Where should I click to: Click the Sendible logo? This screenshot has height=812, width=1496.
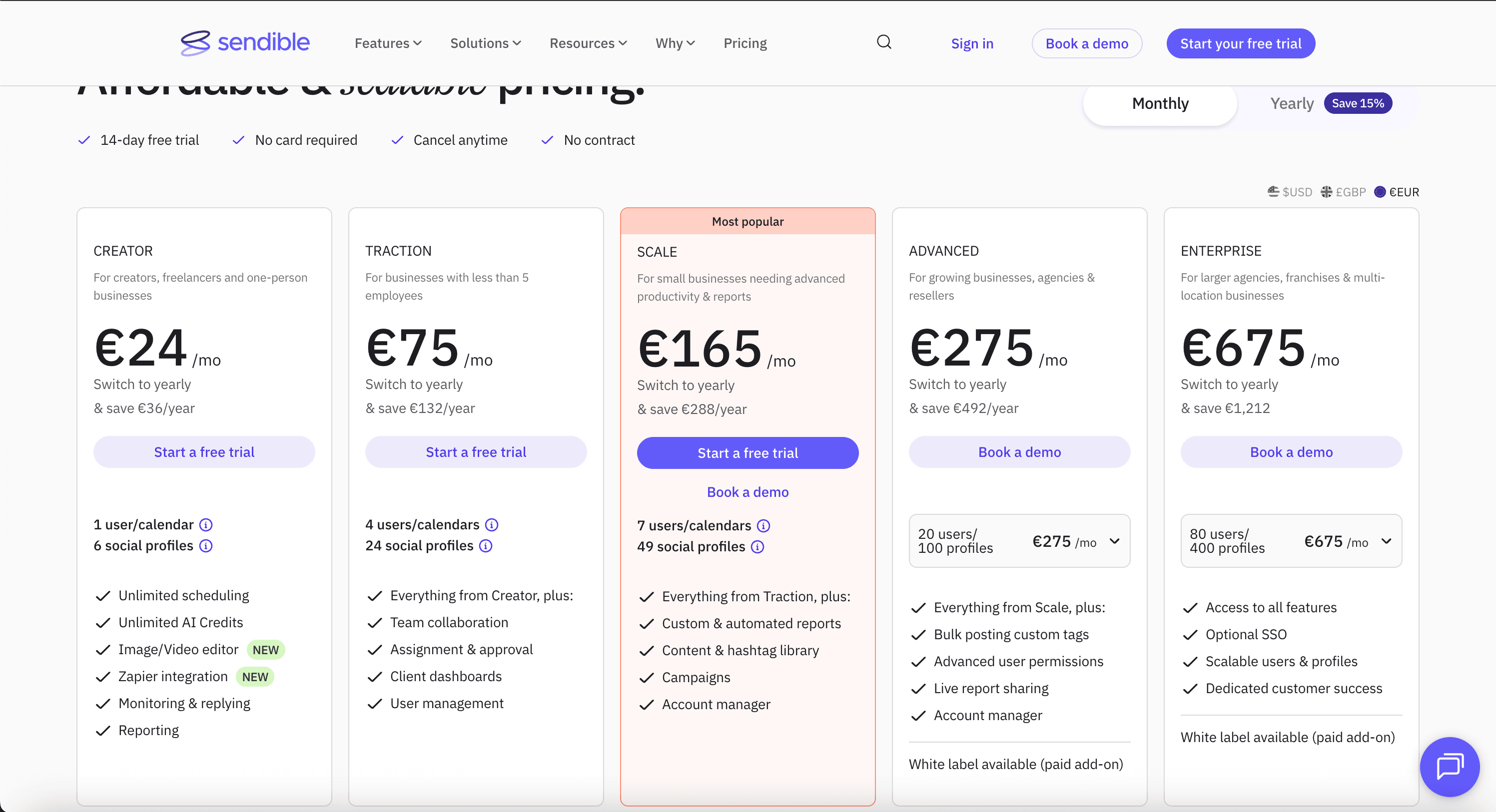[244, 43]
